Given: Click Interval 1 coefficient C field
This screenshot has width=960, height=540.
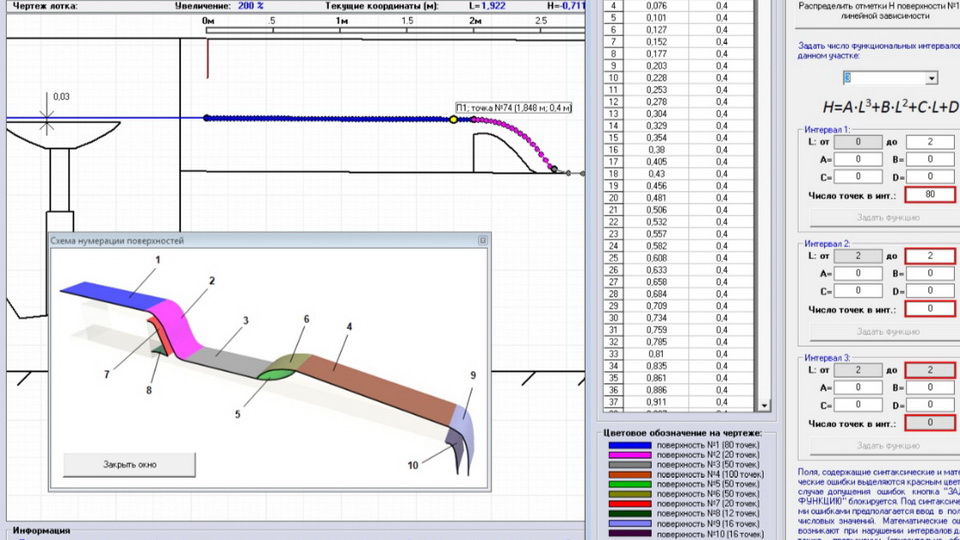Looking at the screenshot, I should [858, 177].
